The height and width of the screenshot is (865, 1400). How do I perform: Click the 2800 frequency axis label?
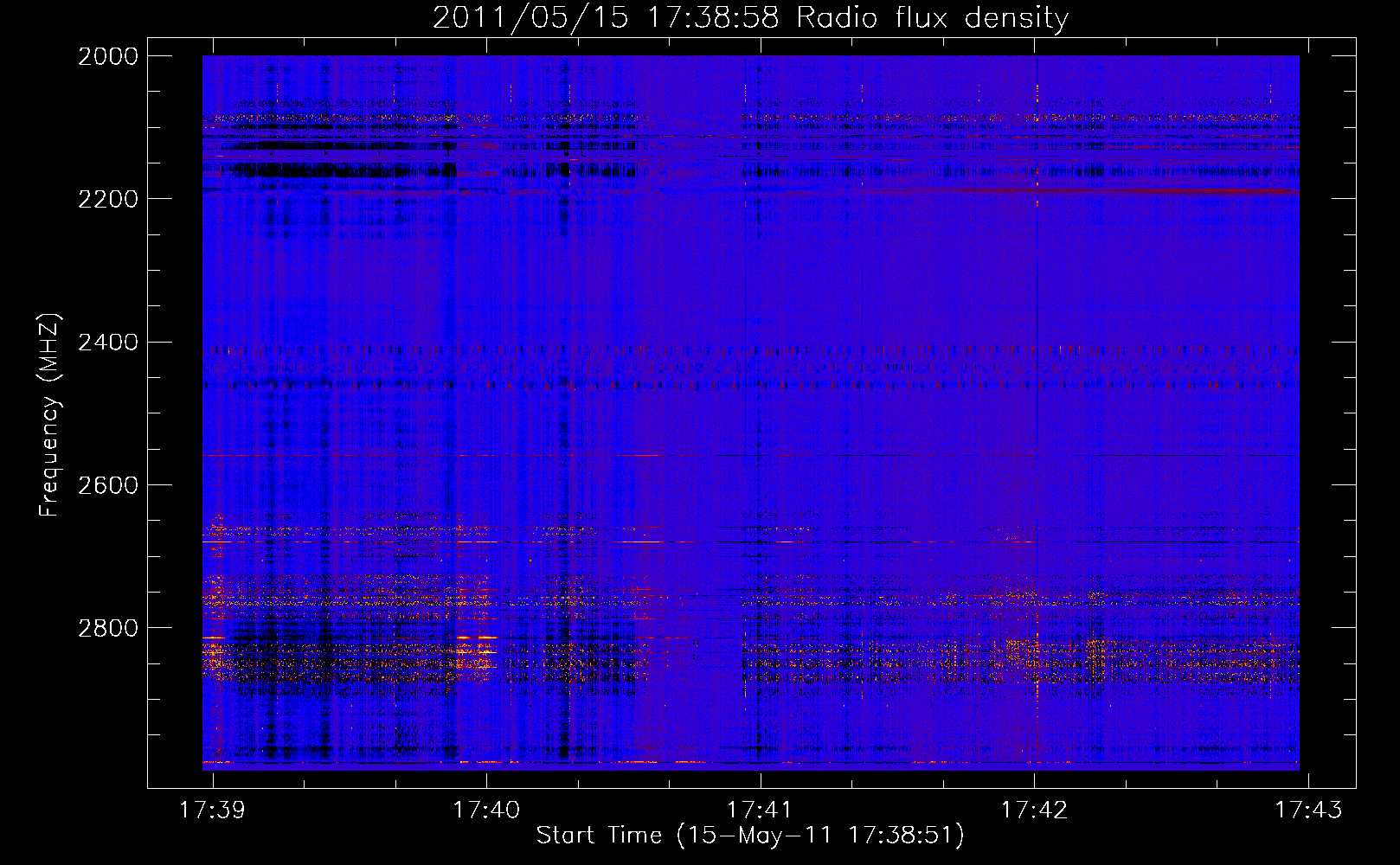coord(108,628)
